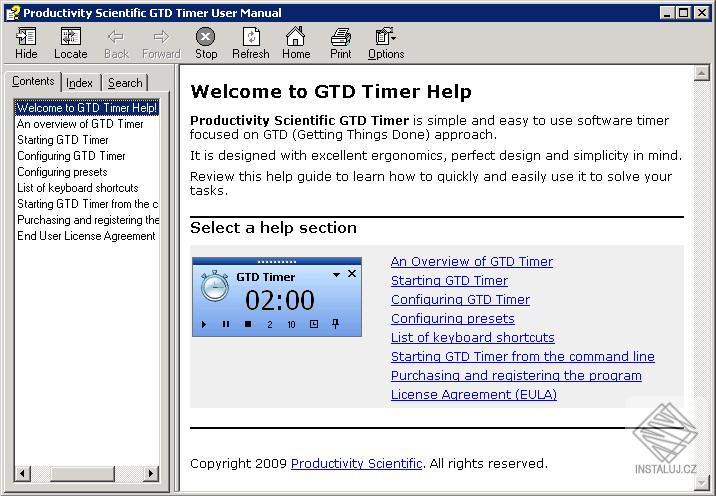
Task: Click the X icon in timer image
Action: [x=352, y=274]
